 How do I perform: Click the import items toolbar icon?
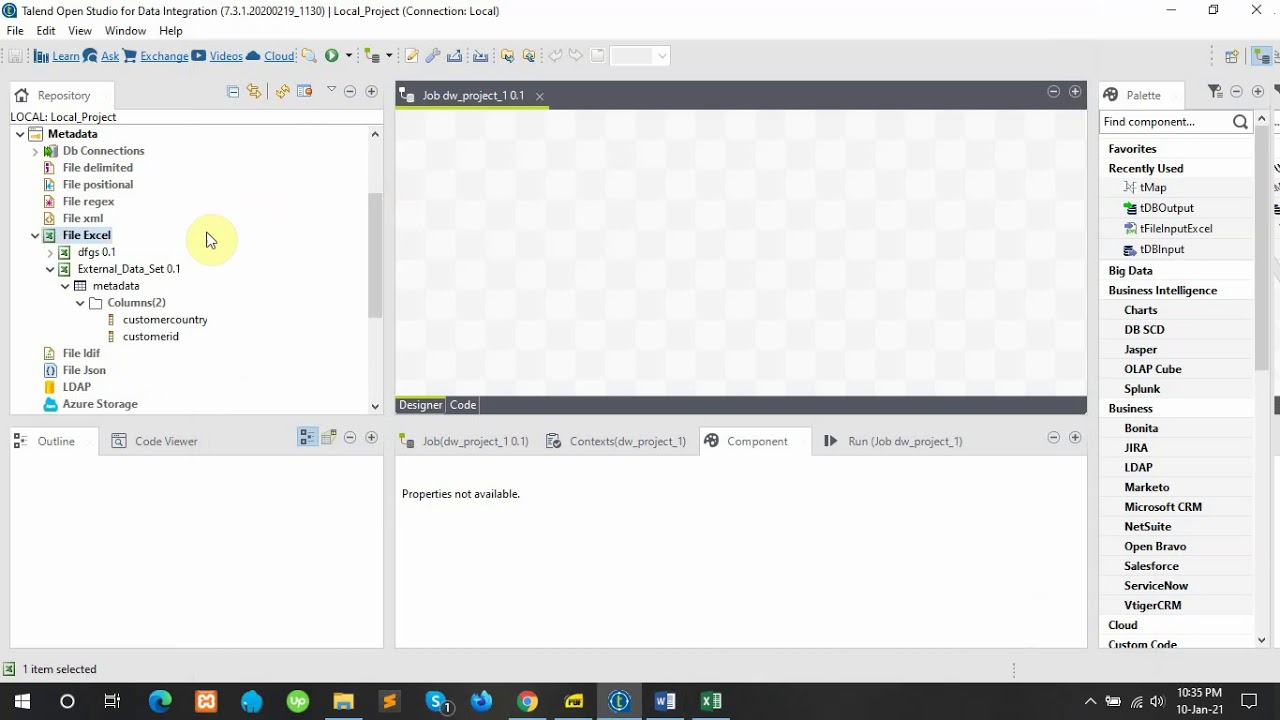(x=481, y=56)
